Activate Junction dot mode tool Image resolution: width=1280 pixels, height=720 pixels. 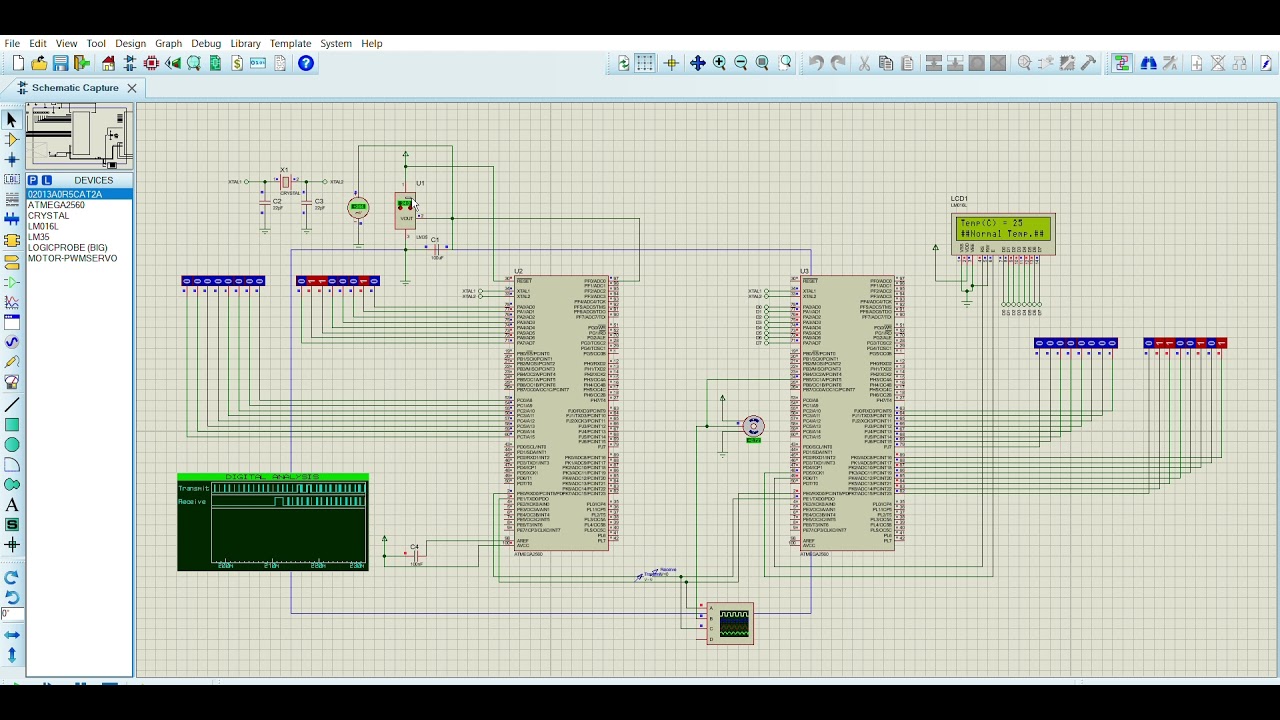[x=12, y=160]
